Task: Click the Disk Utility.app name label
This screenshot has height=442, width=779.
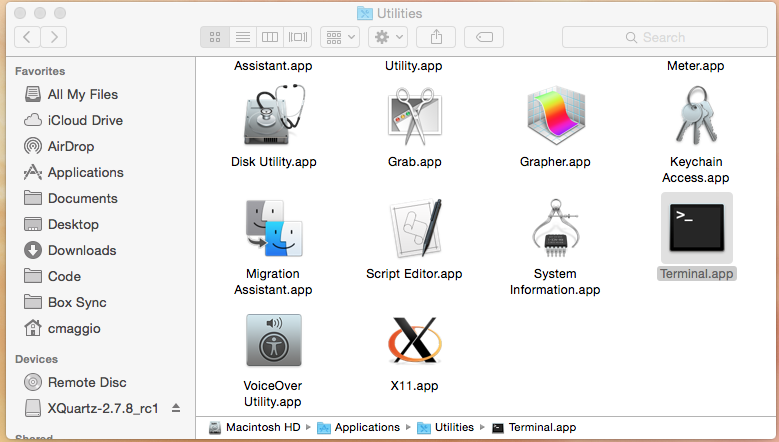Action: (x=274, y=162)
